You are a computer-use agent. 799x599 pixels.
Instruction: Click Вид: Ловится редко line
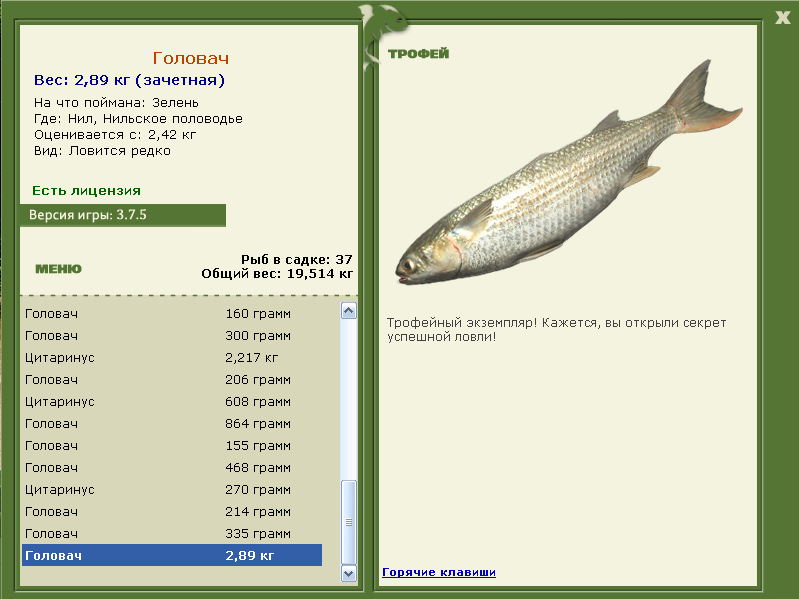coord(102,151)
